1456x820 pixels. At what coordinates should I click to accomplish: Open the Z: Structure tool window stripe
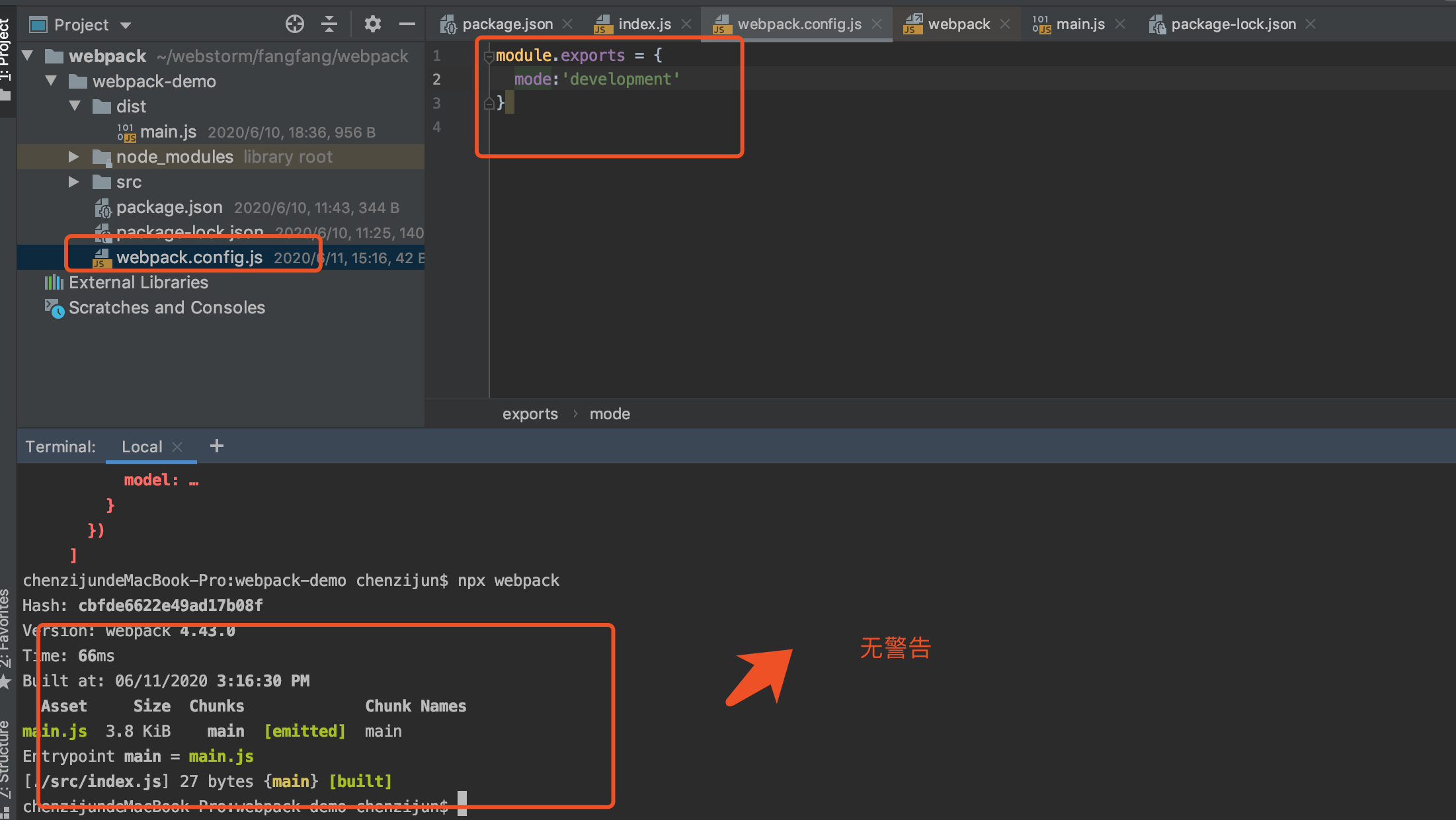pyautogui.click(x=6, y=768)
